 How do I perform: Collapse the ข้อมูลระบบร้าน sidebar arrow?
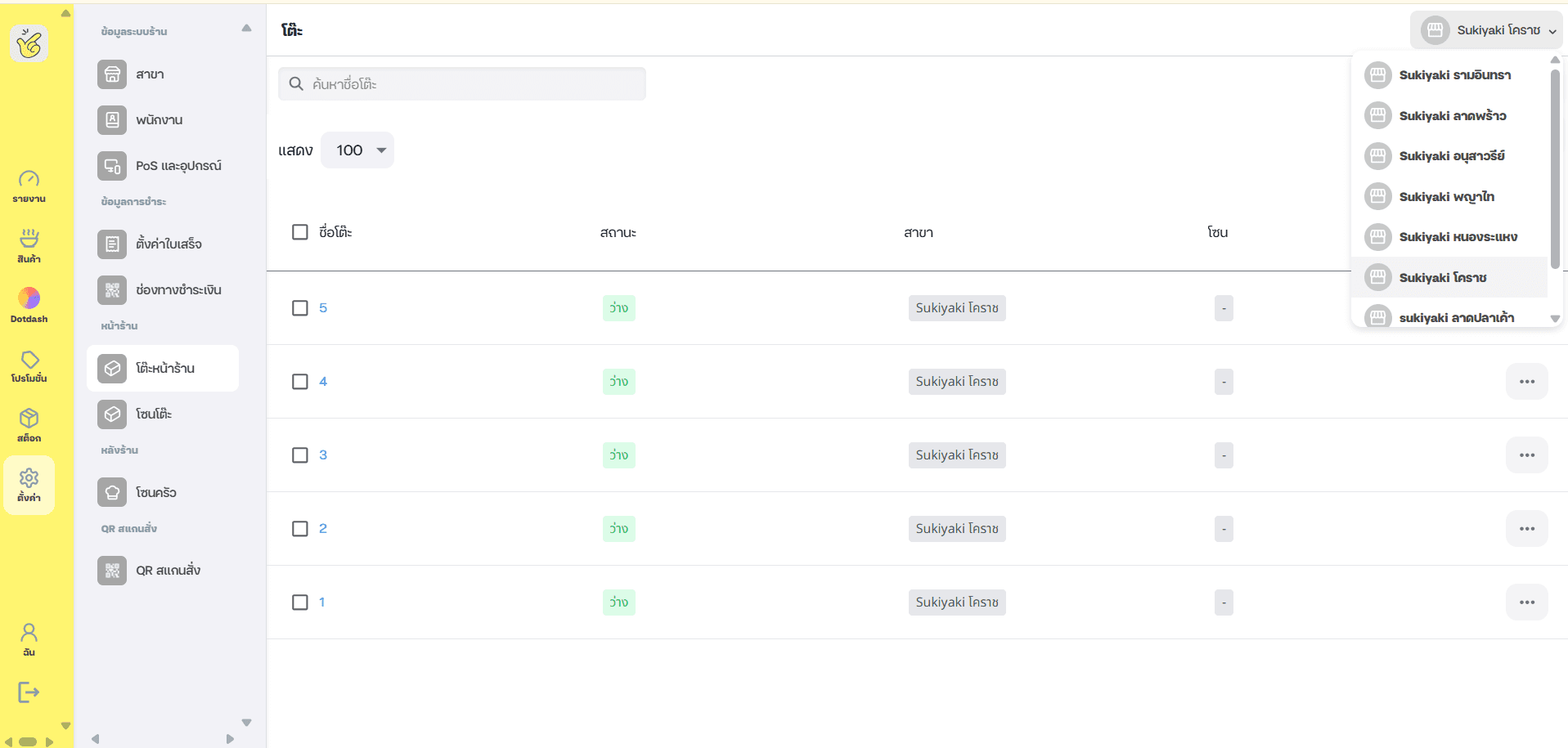click(x=246, y=29)
